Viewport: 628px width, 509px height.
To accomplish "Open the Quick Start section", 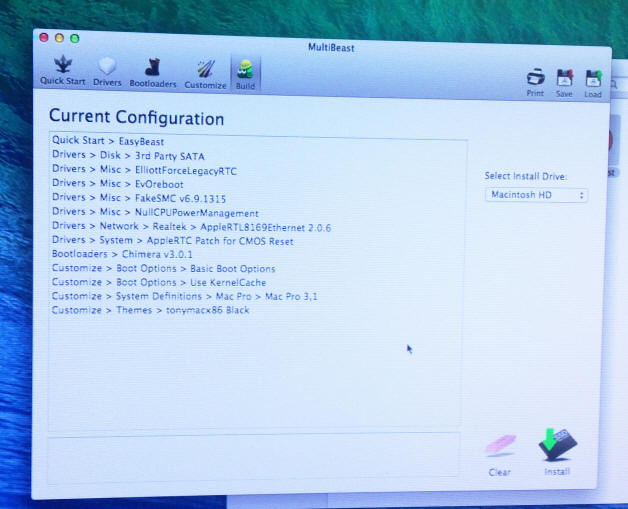I will [x=62, y=70].
